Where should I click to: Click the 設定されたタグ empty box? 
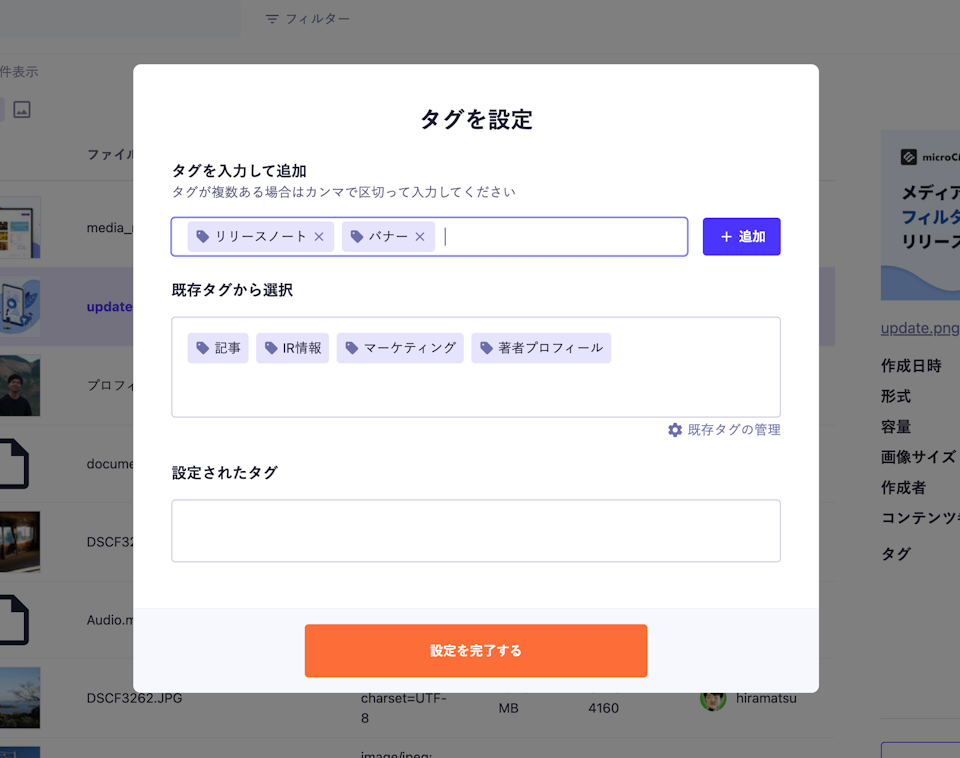pyautogui.click(x=476, y=531)
